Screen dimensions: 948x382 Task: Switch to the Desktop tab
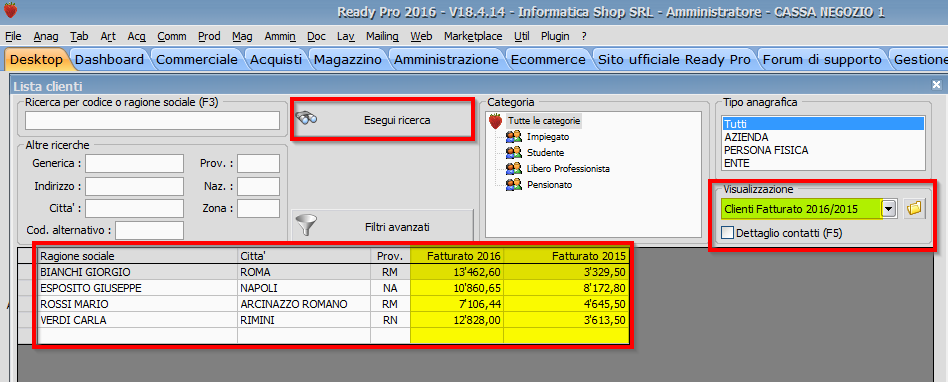coord(36,60)
